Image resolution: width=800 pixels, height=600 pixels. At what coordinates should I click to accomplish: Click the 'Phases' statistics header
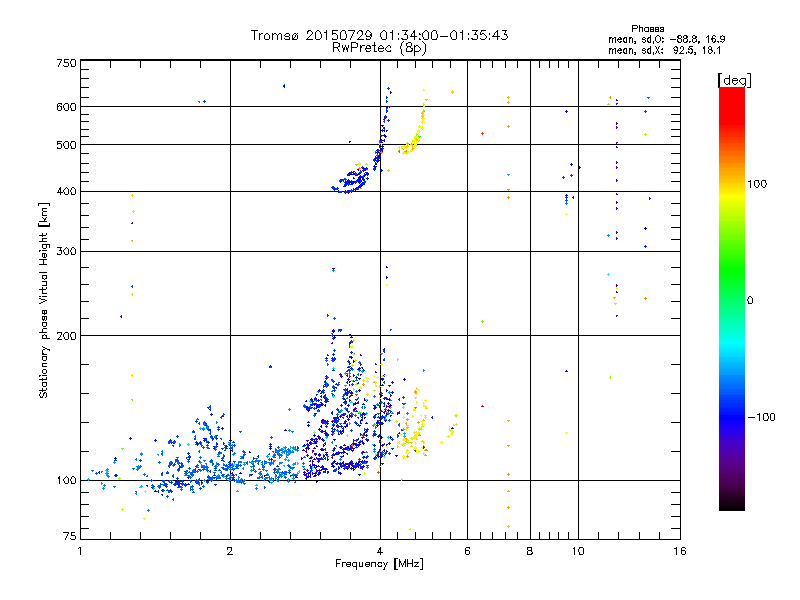(647, 29)
